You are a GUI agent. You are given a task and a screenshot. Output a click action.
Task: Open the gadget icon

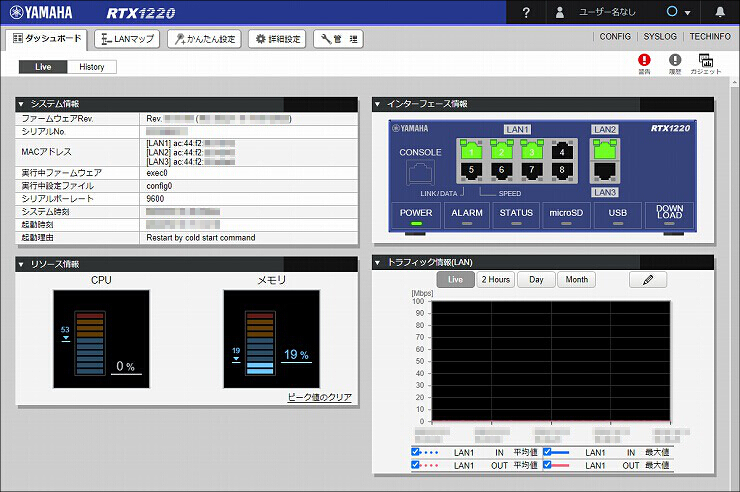click(706, 60)
